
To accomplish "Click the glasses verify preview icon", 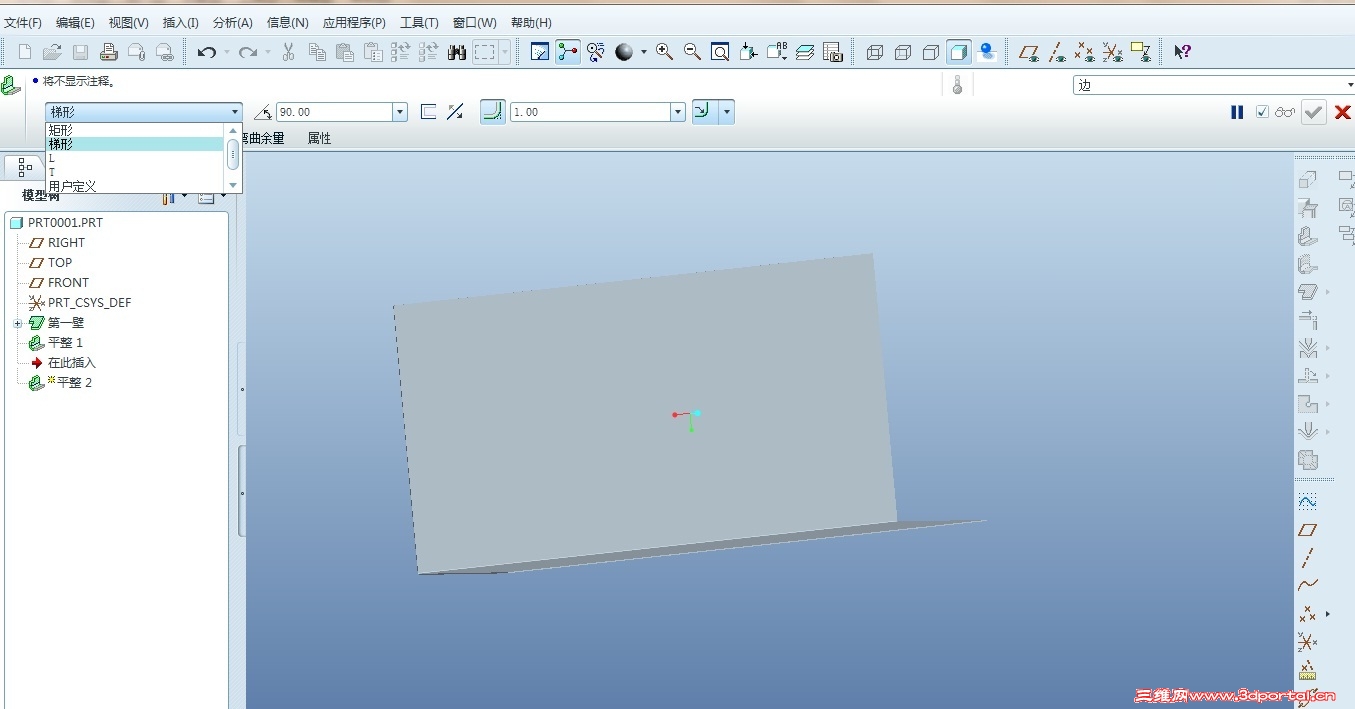I will pos(1285,112).
